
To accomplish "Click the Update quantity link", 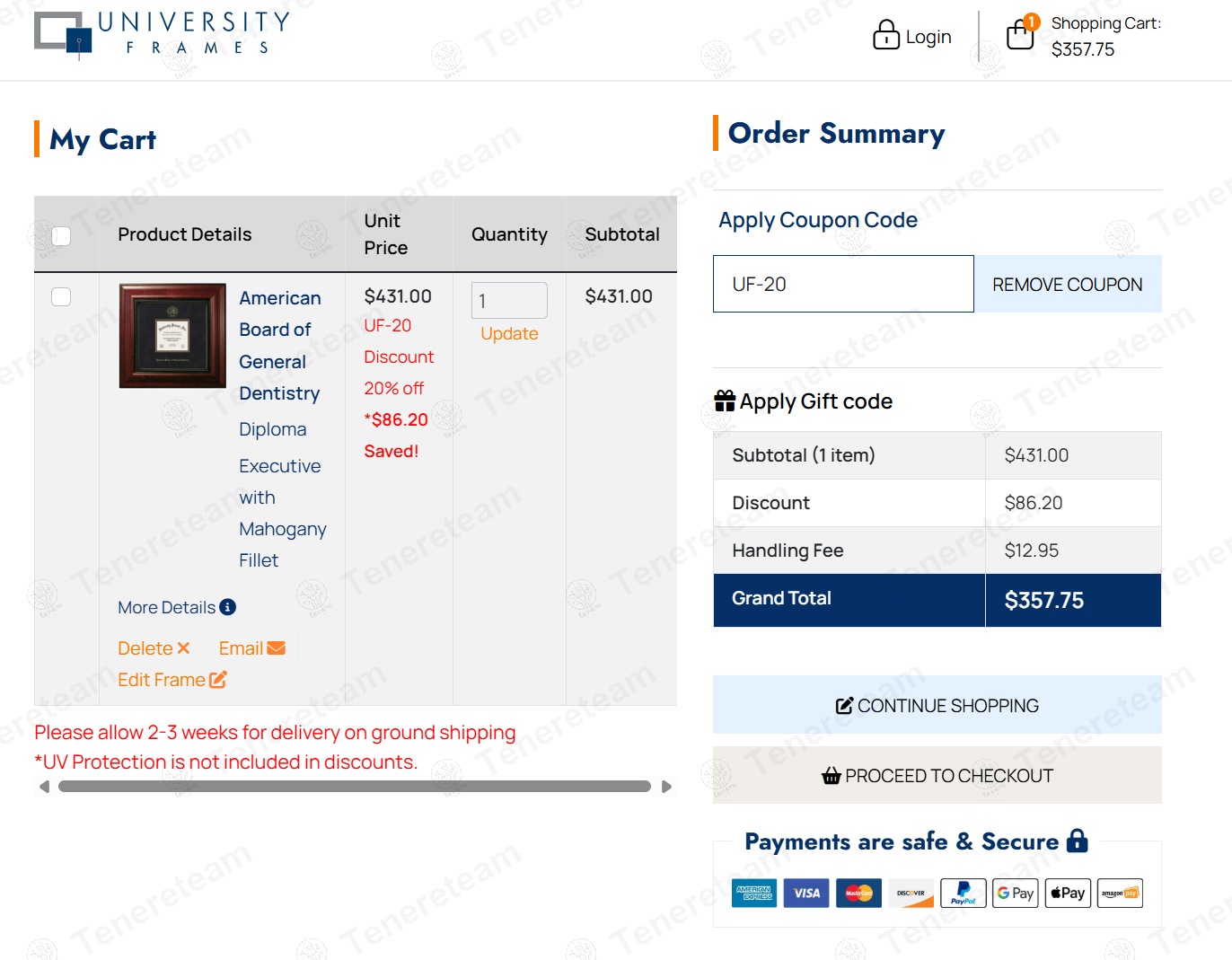I will pyautogui.click(x=509, y=334).
